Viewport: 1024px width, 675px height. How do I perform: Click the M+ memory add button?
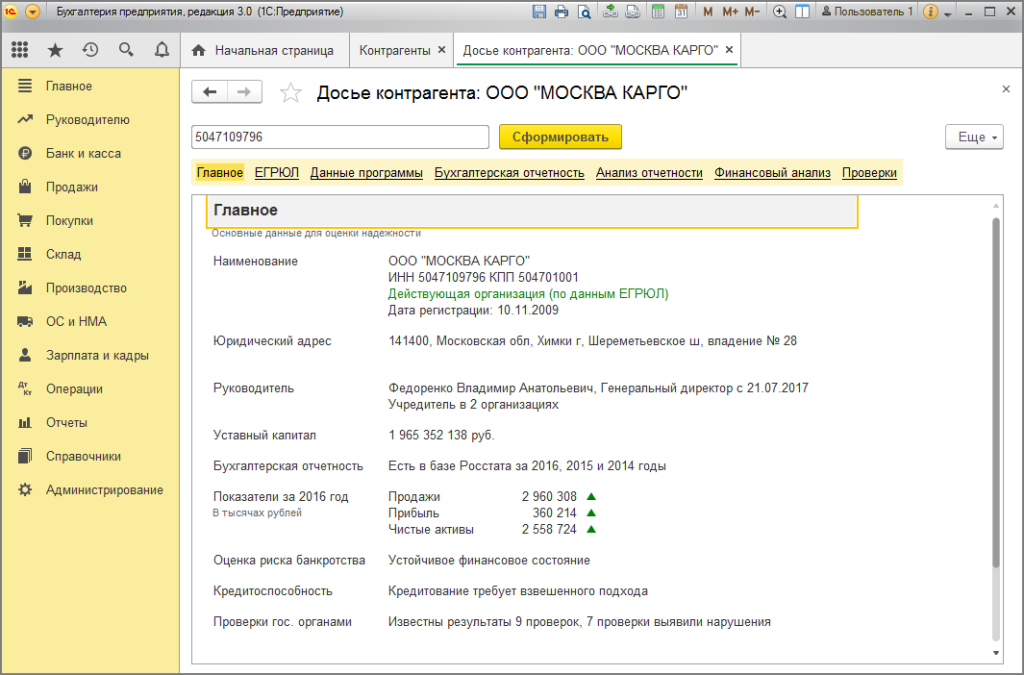(x=730, y=12)
